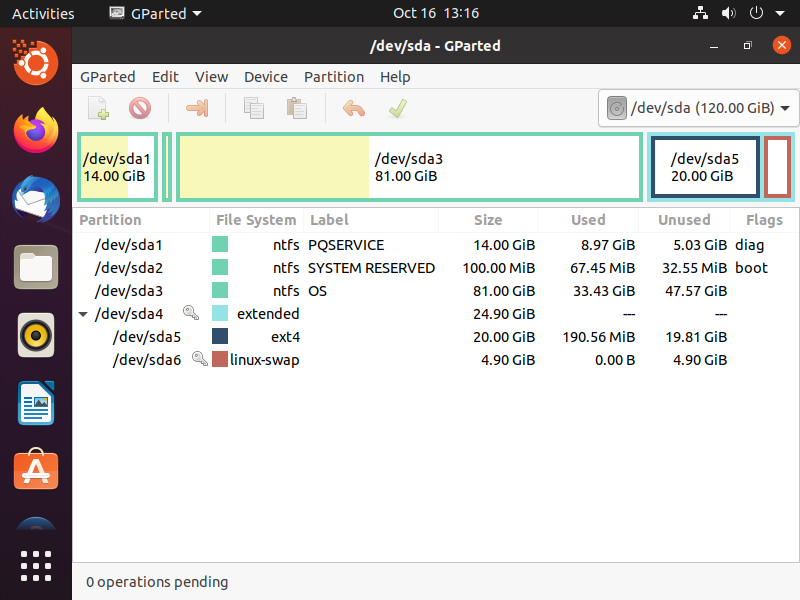This screenshot has height=600, width=800.
Task: Open Activities overview
Action: [x=43, y=13]
